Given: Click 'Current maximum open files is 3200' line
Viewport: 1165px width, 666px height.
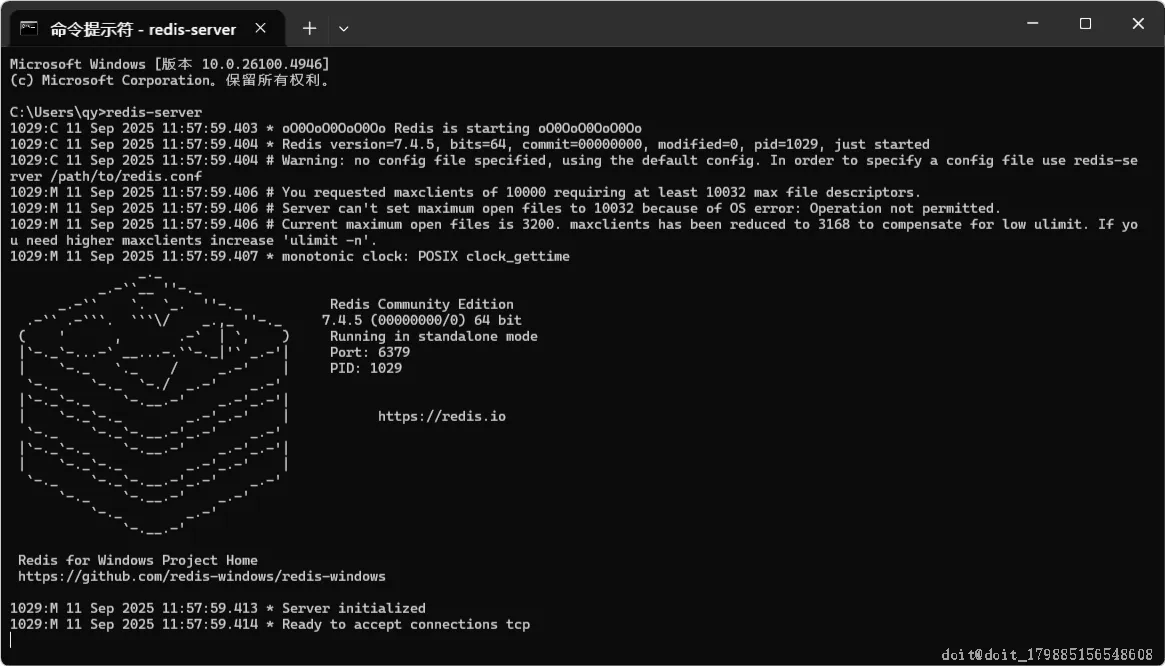Looking at the screenshot, I should point(574,232).
